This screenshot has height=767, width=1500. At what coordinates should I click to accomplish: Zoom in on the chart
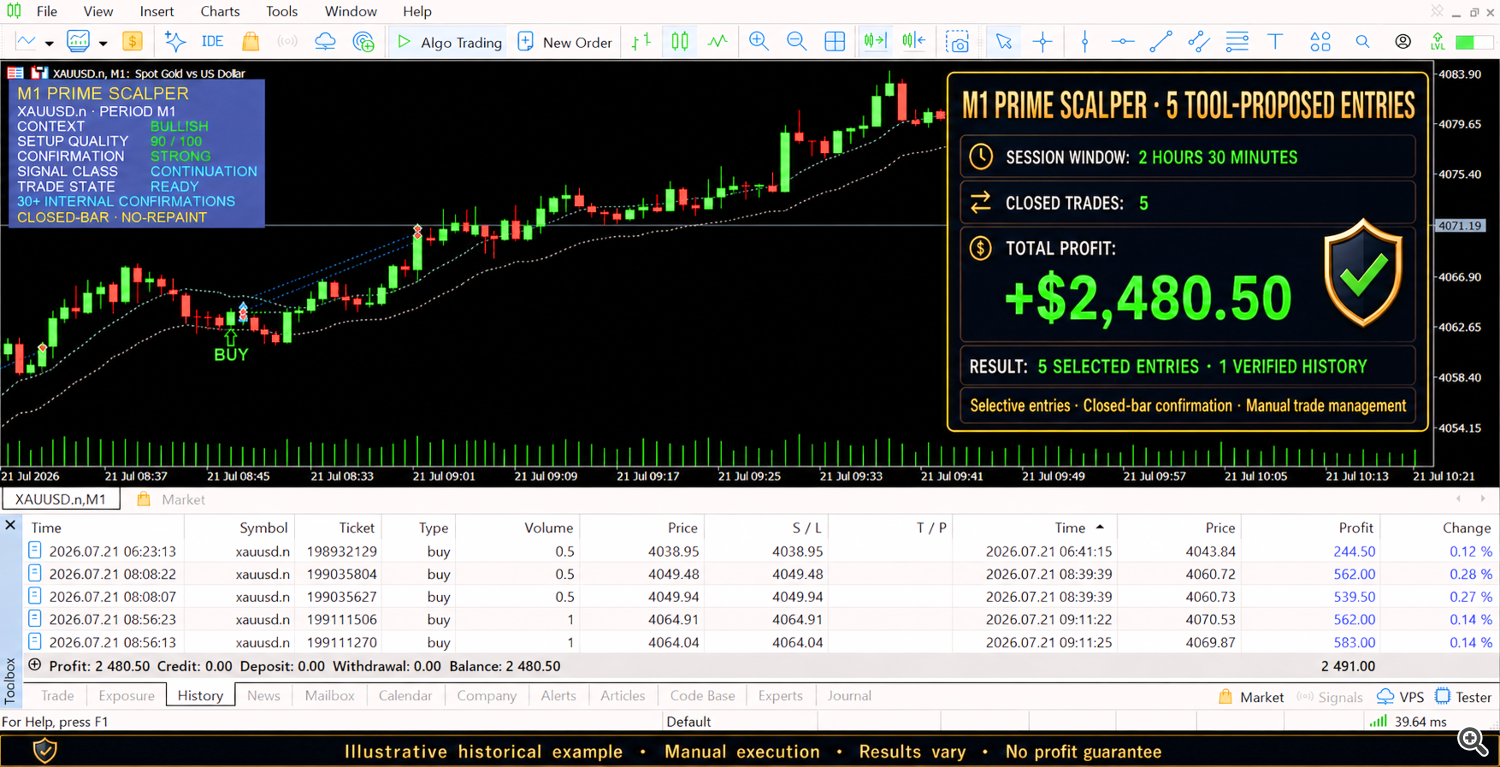759,41
